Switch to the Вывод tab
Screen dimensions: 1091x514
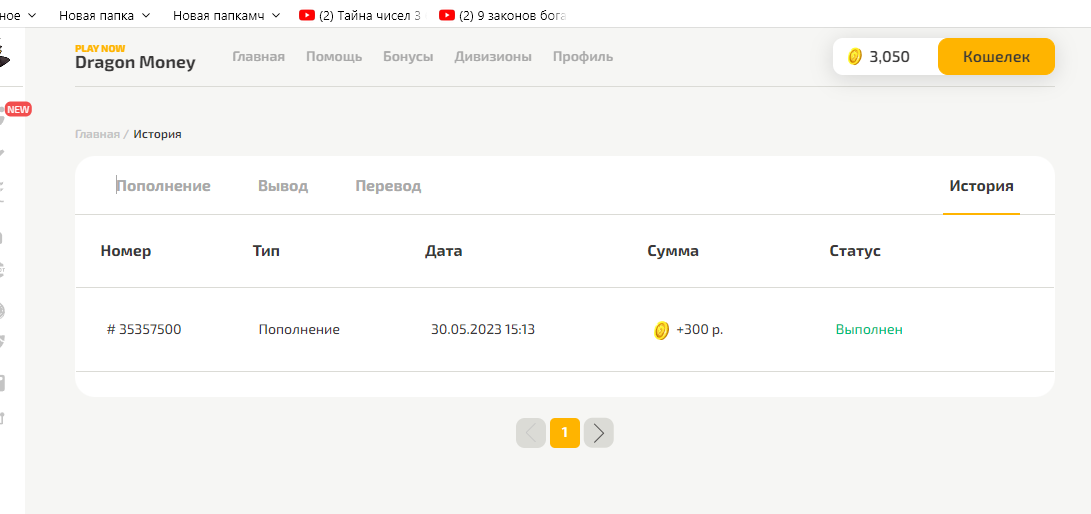click(283, 186)
